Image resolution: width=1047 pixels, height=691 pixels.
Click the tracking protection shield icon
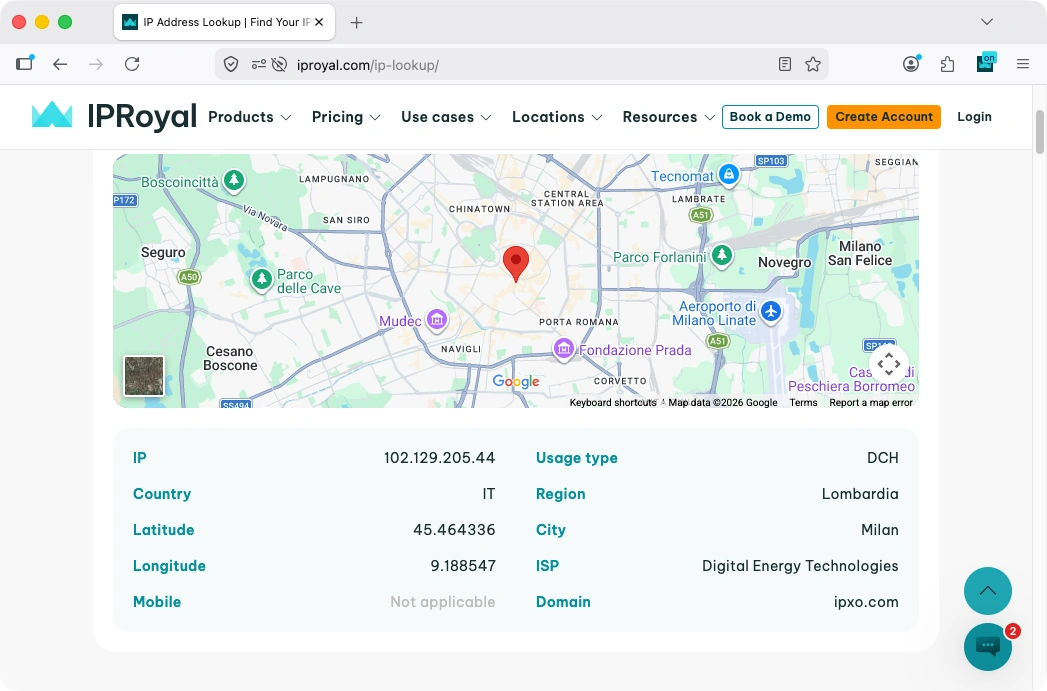tap(231, 65)
